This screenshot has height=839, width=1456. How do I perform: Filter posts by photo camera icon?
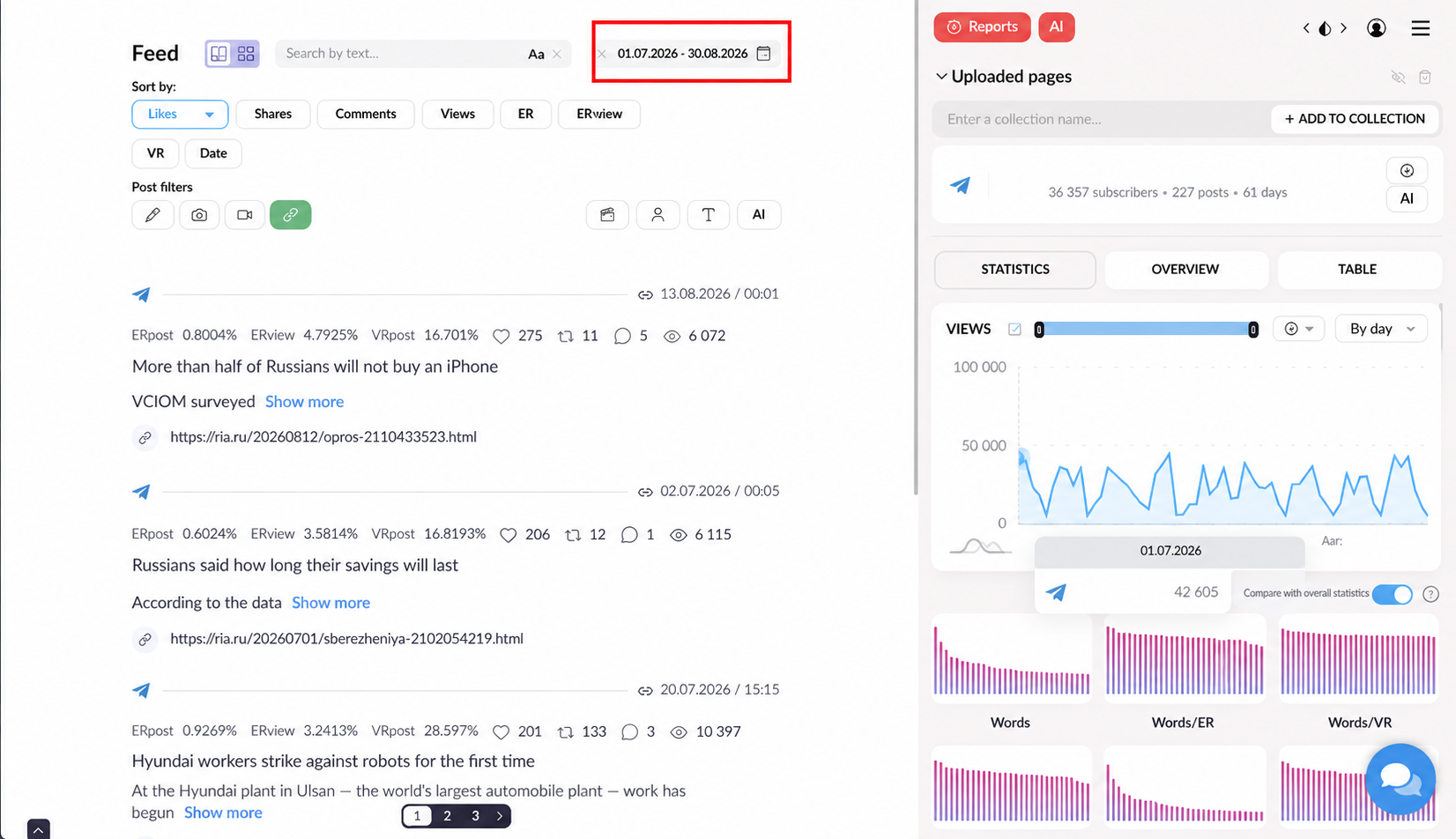[x=199, y=215]
